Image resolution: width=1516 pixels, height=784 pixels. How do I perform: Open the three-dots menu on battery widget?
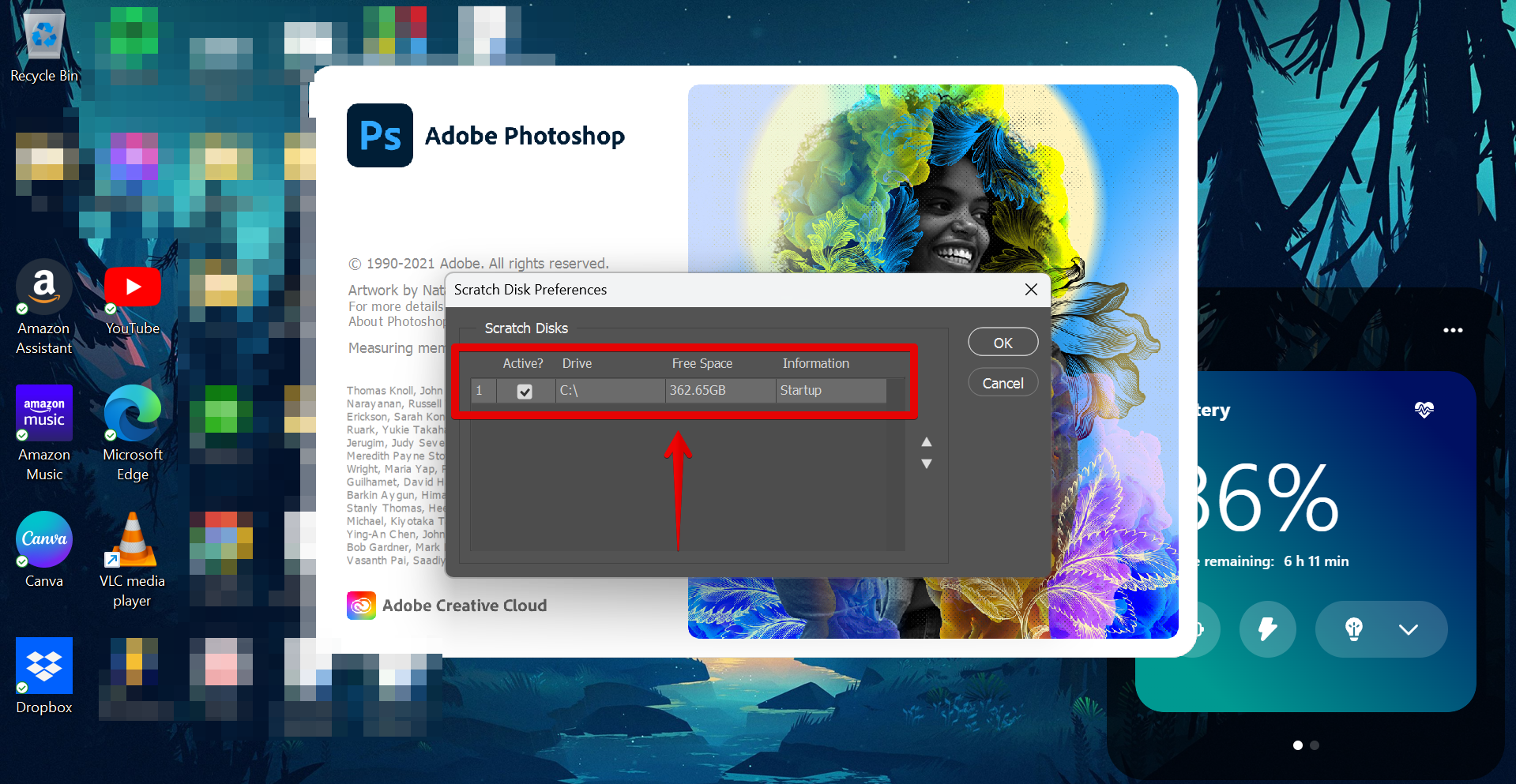(1453, 330)
